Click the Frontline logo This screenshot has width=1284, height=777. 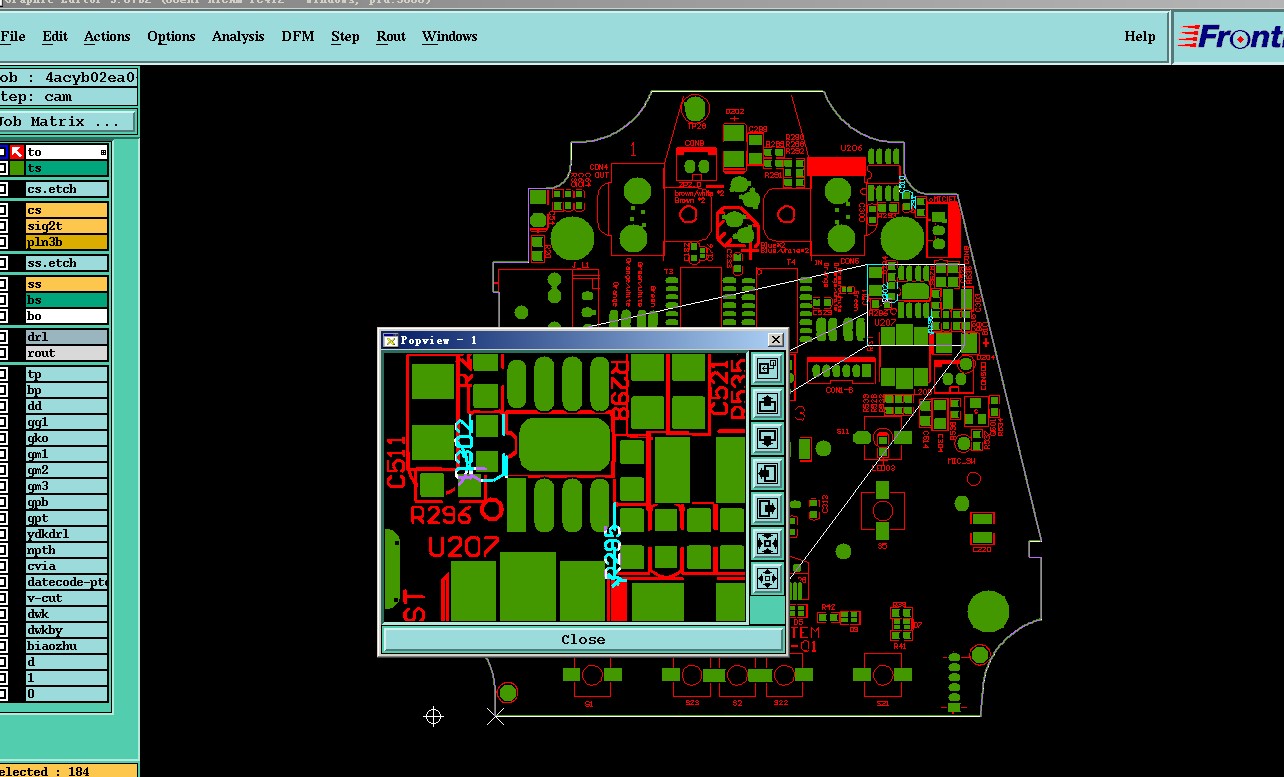tap(1231, 37)
